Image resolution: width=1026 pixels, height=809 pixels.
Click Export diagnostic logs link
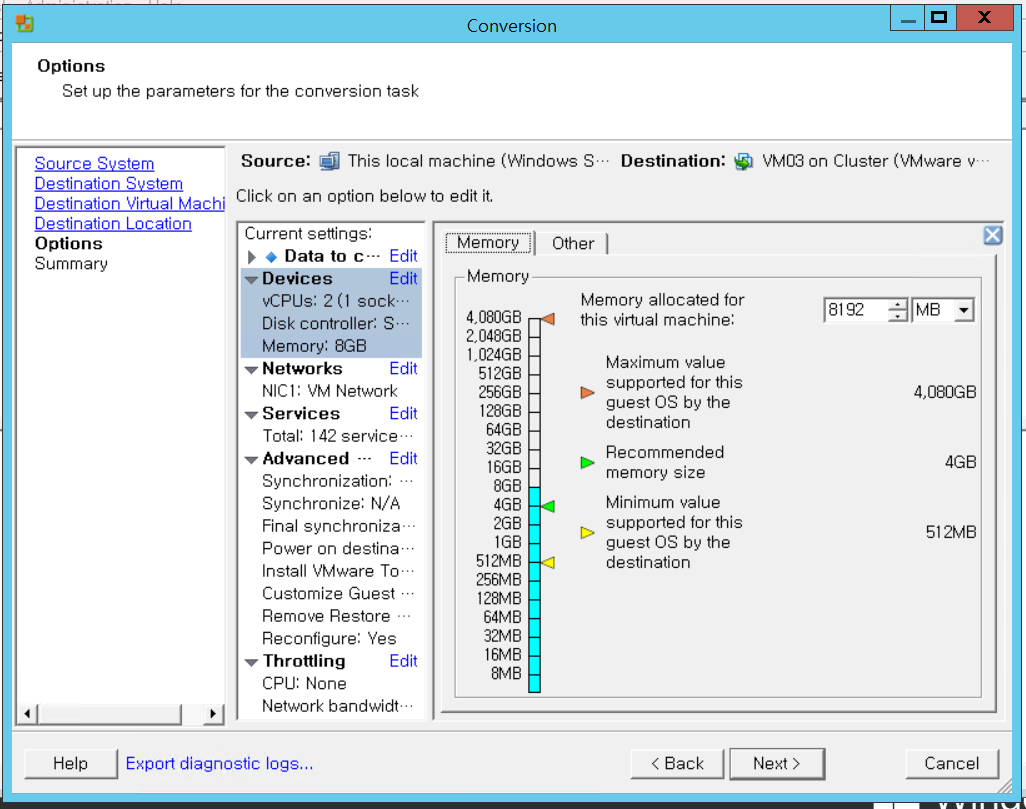click(x=219, y=763)
